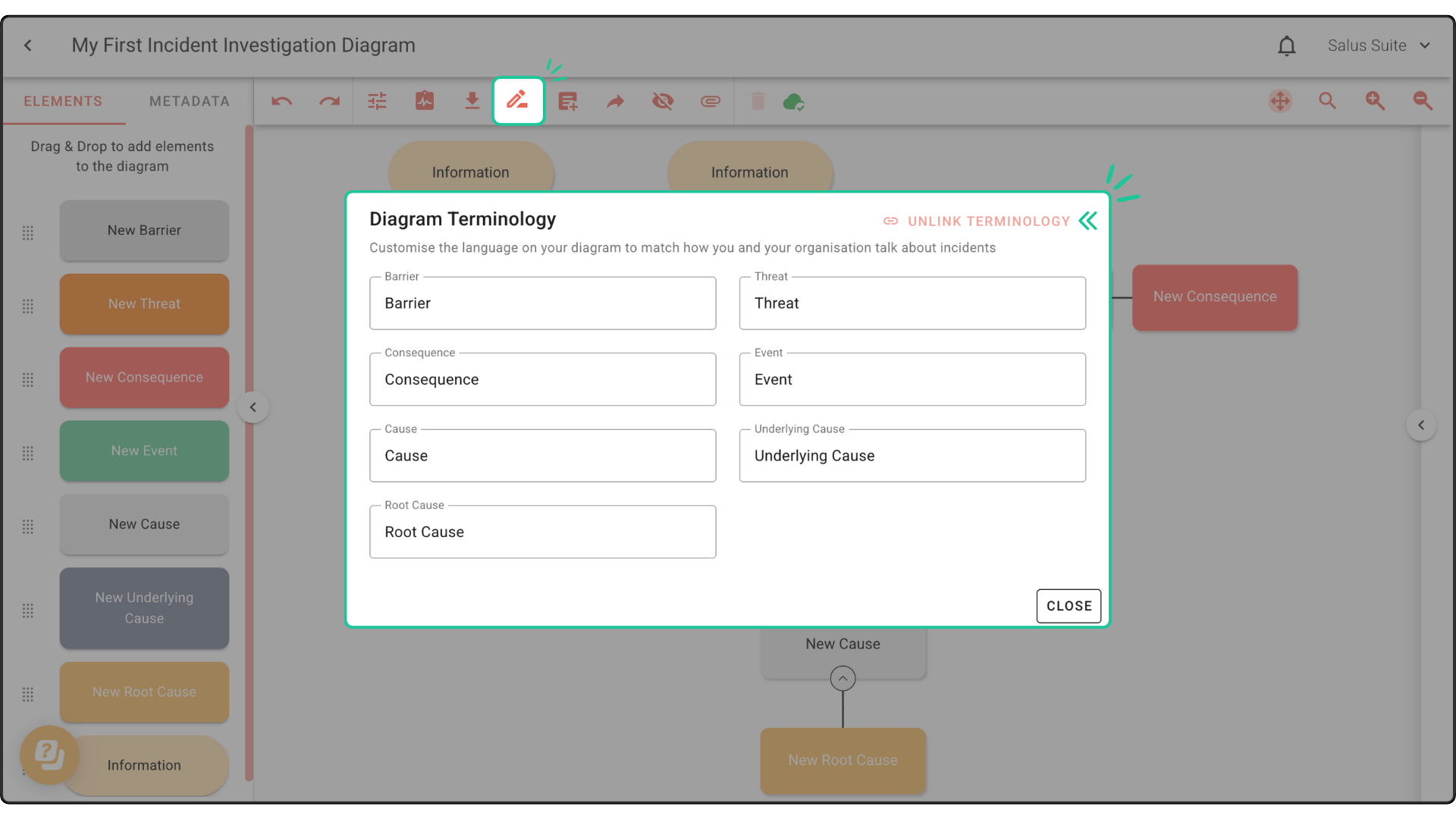Collapse the left elements panel chevron
The image size is (1456, 819).
[253, 407]
